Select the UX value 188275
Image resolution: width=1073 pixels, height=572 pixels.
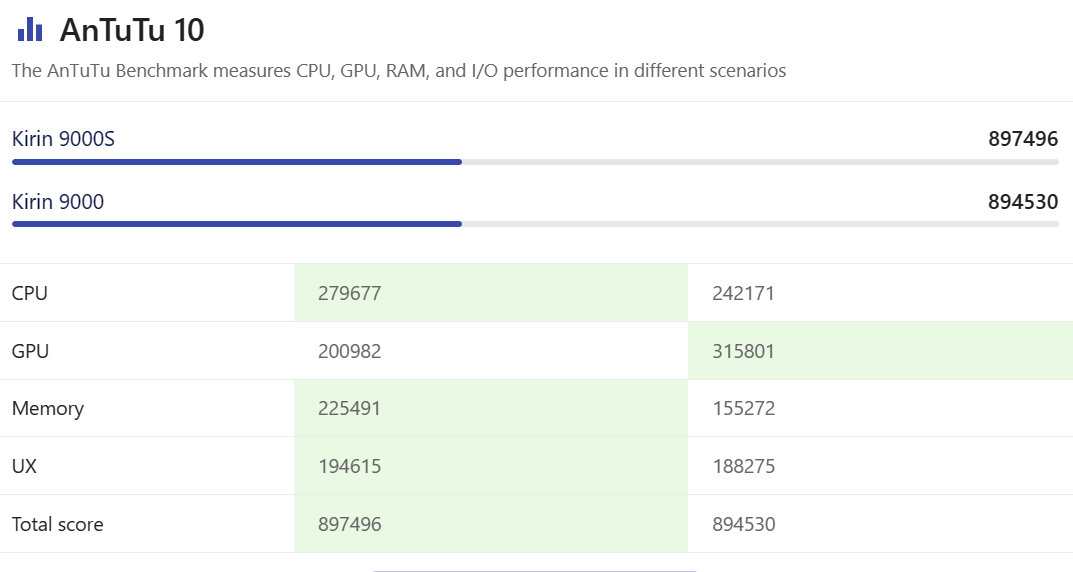pyautogui.click(x=743, y=466)
